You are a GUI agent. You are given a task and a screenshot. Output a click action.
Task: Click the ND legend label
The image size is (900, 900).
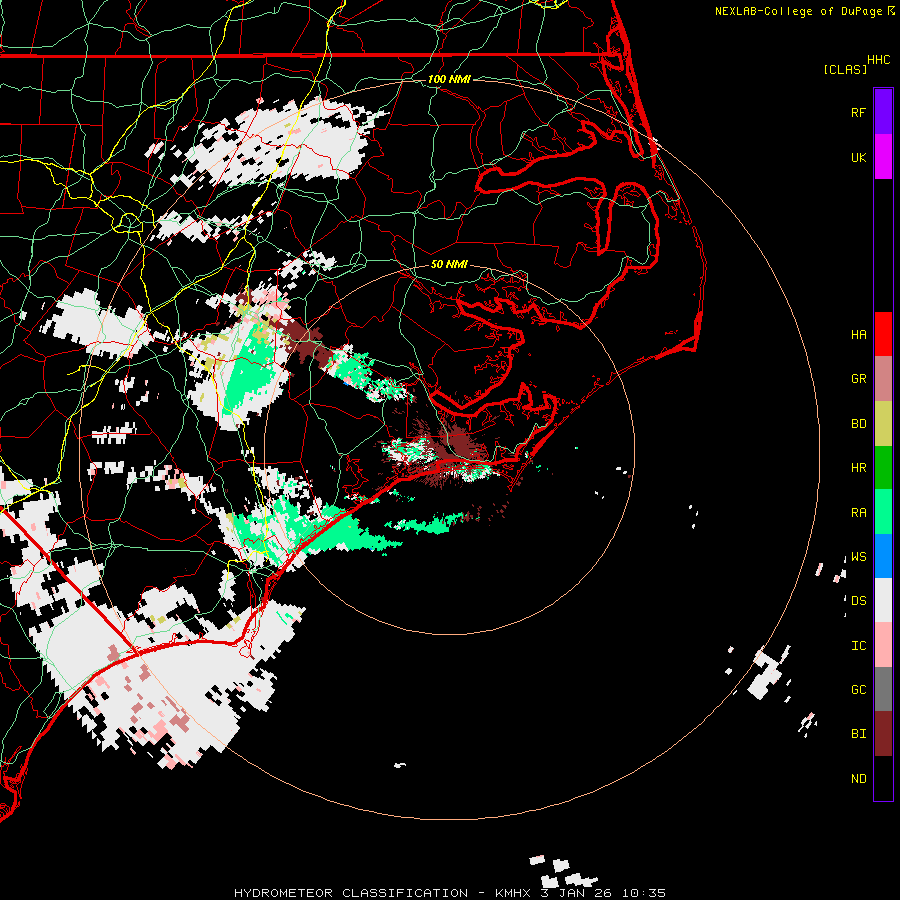tap(858, 779)
